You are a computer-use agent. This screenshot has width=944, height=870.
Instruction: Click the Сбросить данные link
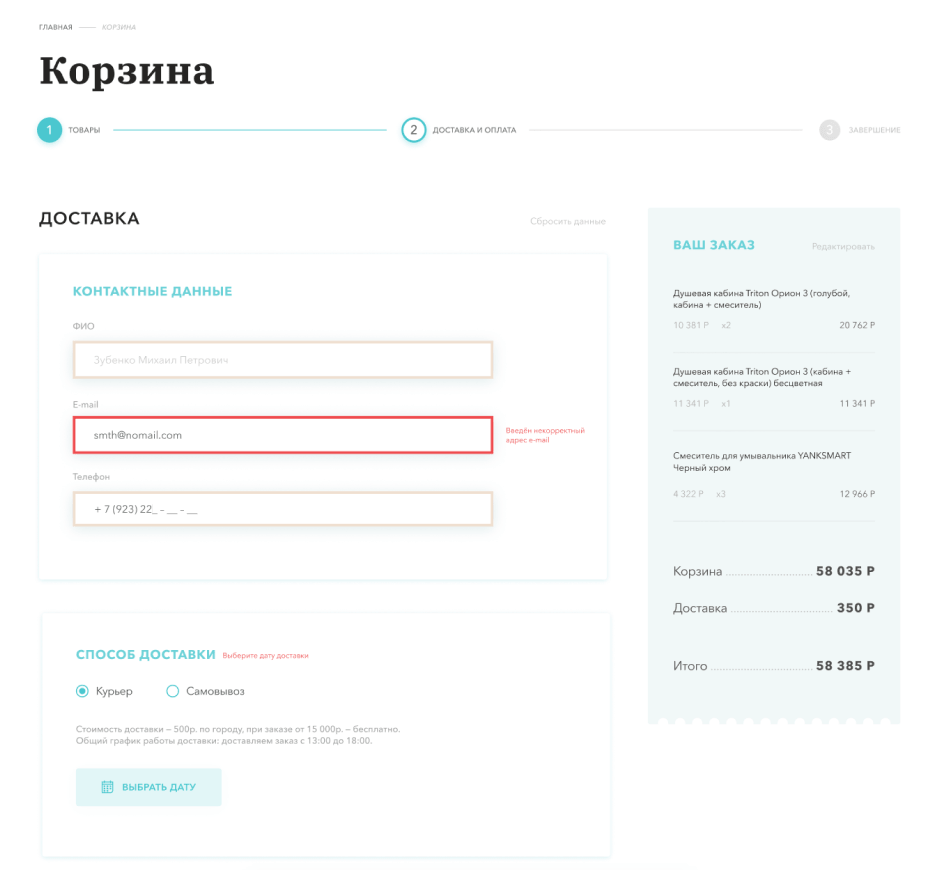(568, 222)
